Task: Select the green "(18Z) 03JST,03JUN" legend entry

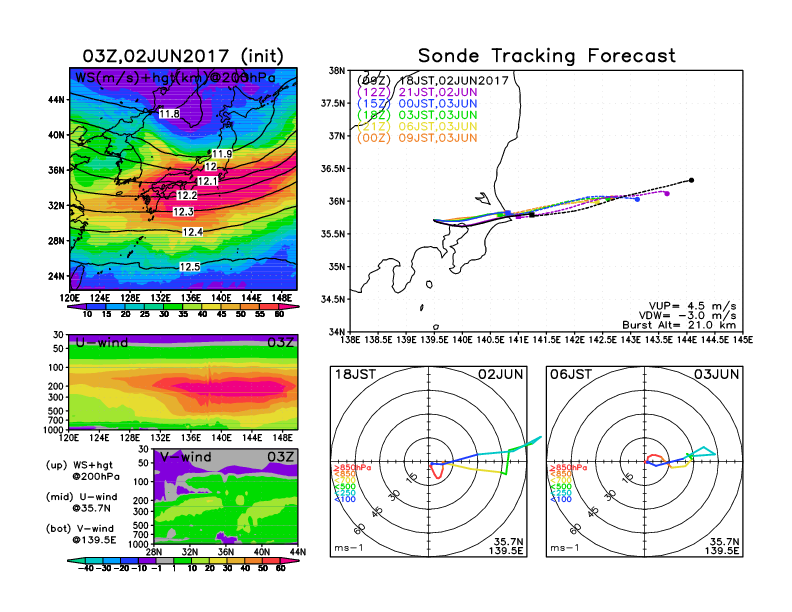Action: [417, 115]
